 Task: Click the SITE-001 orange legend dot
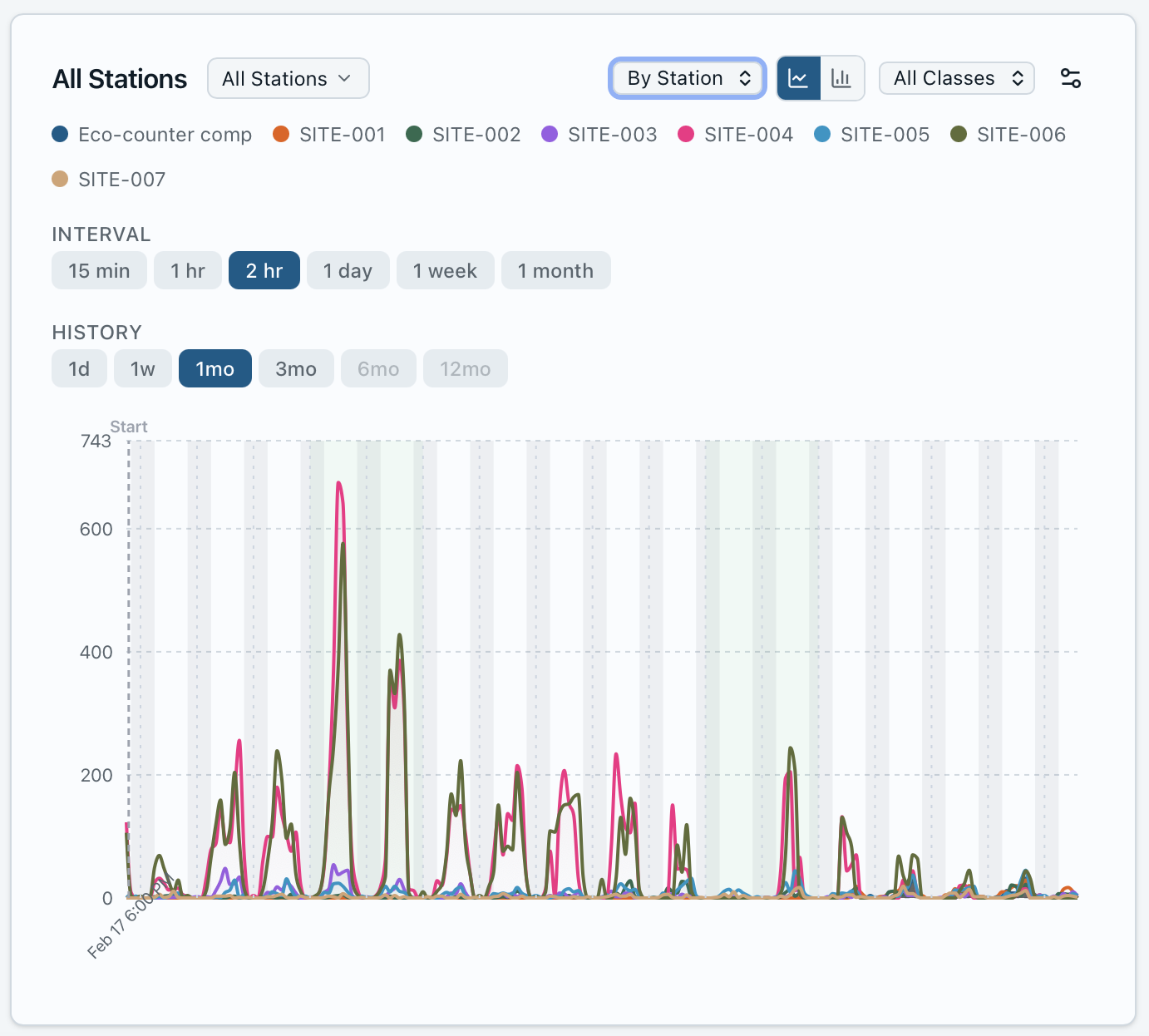(x=279, y=133)
